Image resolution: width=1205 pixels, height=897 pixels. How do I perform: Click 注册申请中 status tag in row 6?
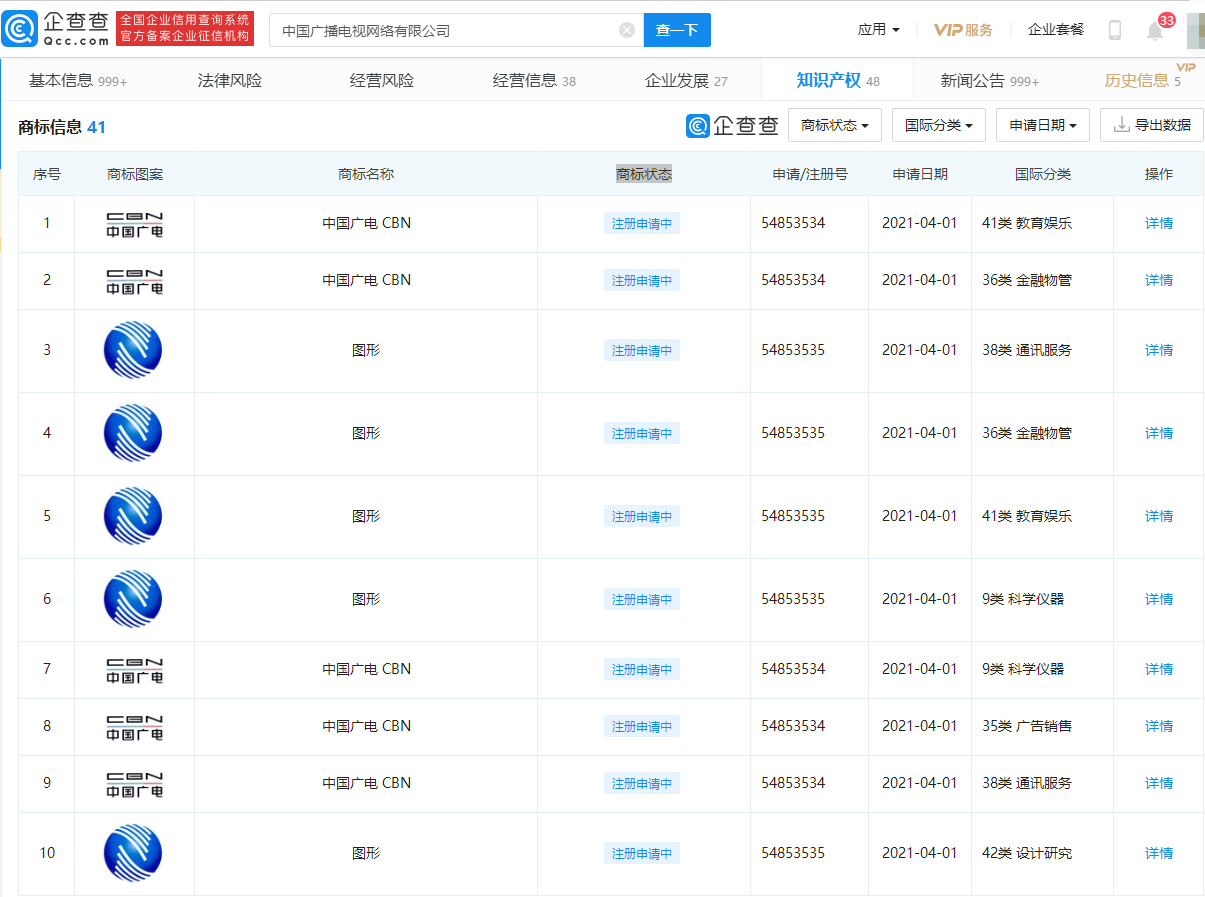point(642,600)
